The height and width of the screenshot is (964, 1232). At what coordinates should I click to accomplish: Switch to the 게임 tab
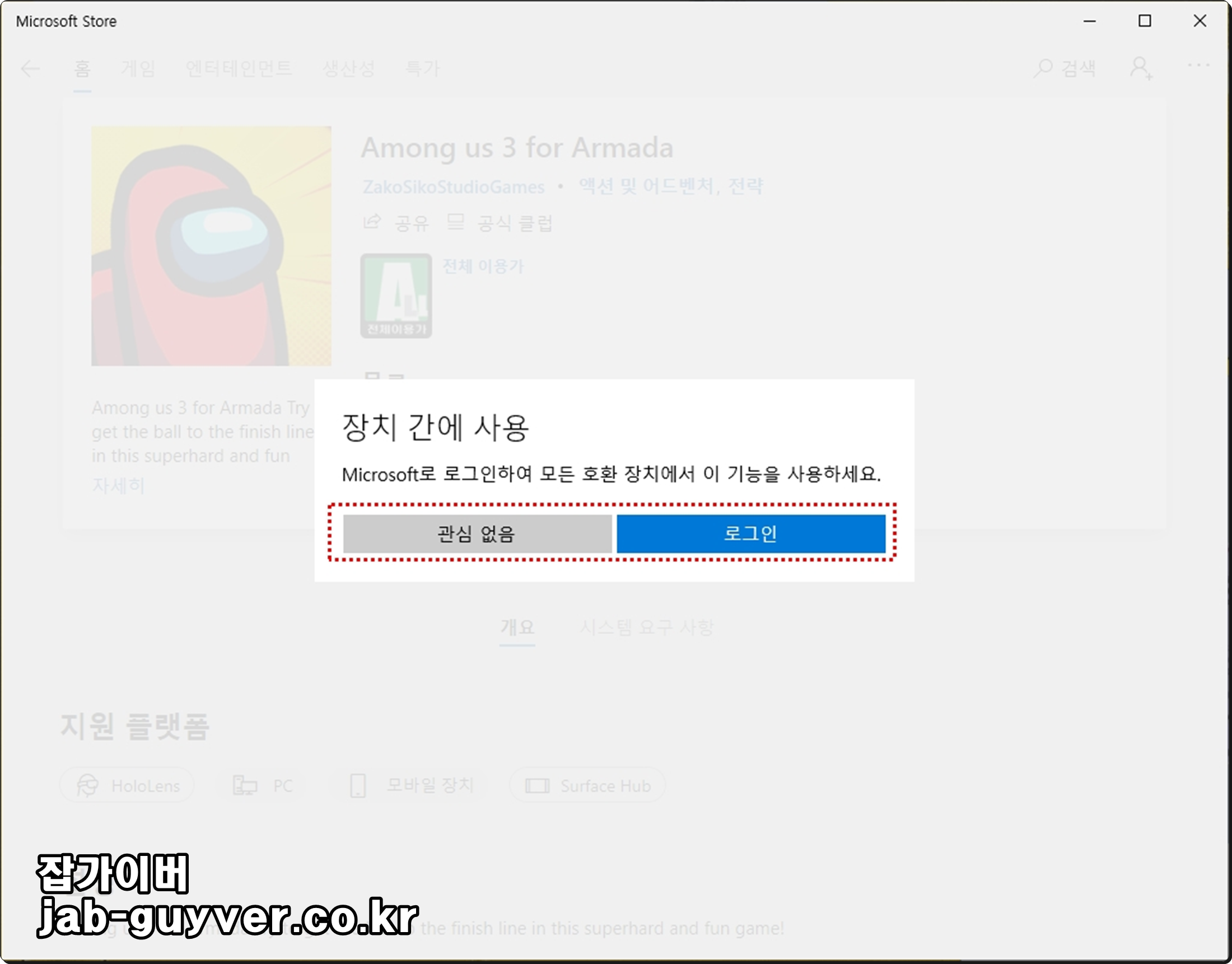pyautogui.click(x=138, y=69)
